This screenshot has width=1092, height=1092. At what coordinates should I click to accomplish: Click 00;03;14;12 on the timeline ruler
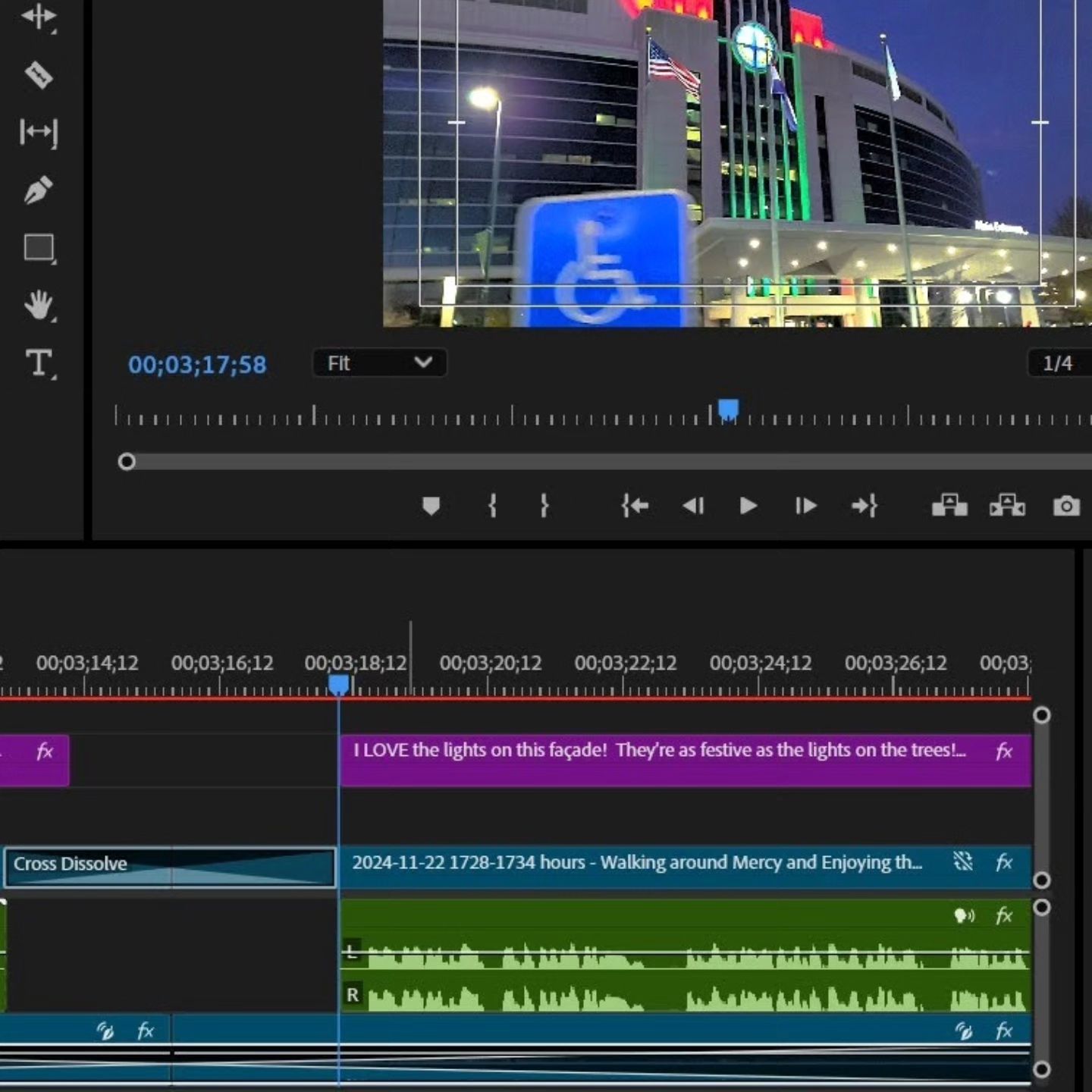[x=87, y=663]
